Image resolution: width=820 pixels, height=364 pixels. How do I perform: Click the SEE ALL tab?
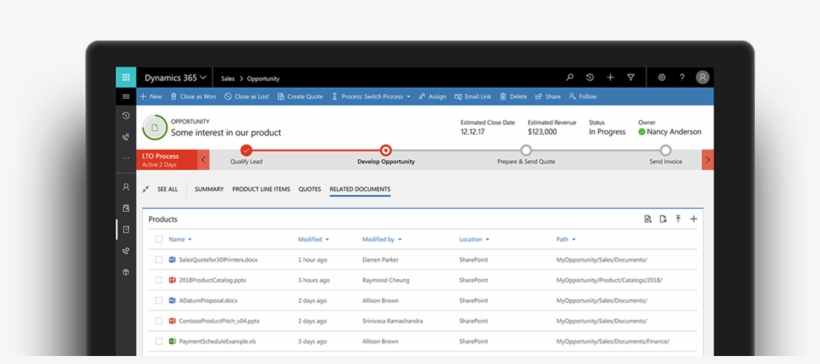[x=167, y=189]
